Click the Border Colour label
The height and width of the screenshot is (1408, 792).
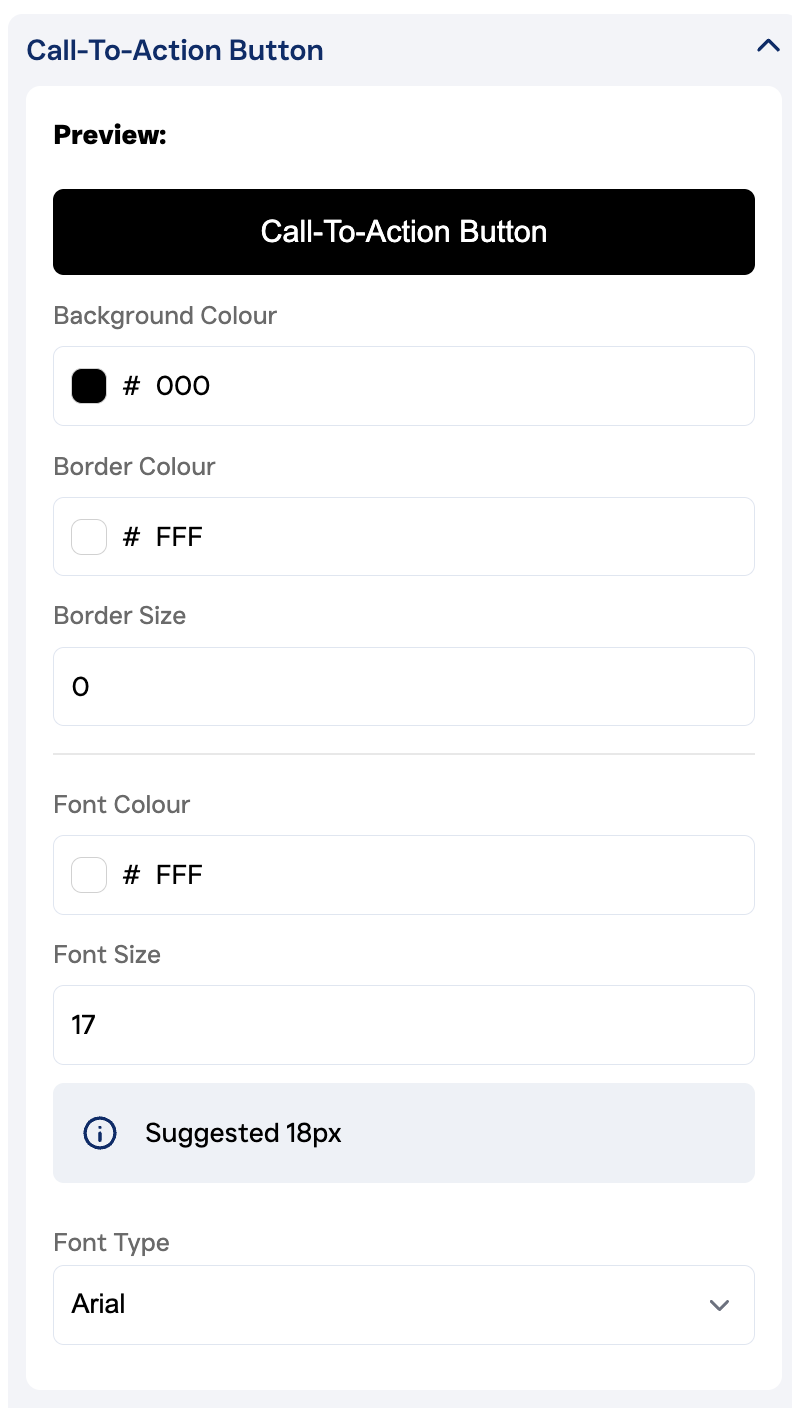click(135, 467)
